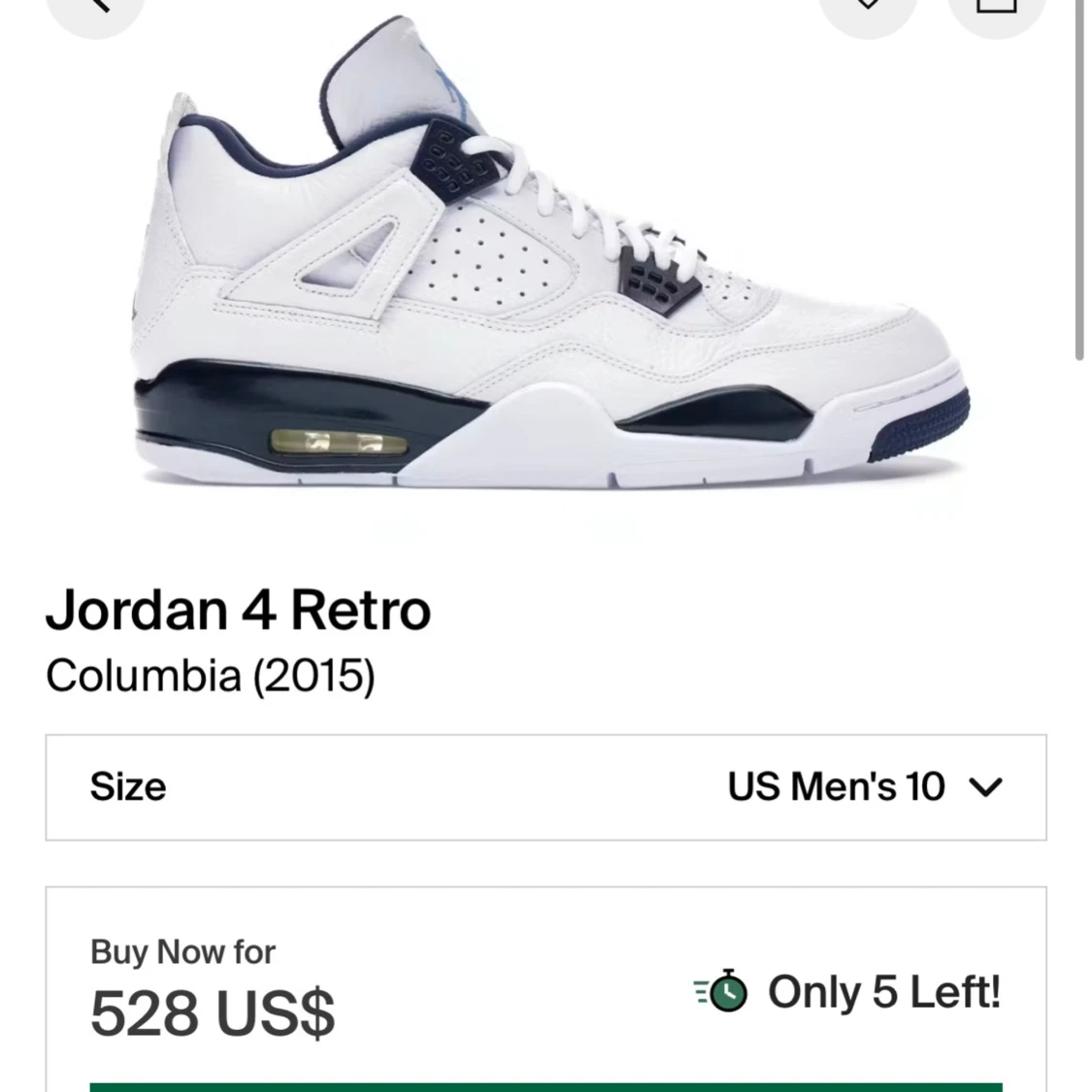Image resolution: width=1092 pixels, height=1092 pixels.
Task: Click the "Jordan 4 Retro" product title
Action: pyautogui.click(x=238, y=610)
